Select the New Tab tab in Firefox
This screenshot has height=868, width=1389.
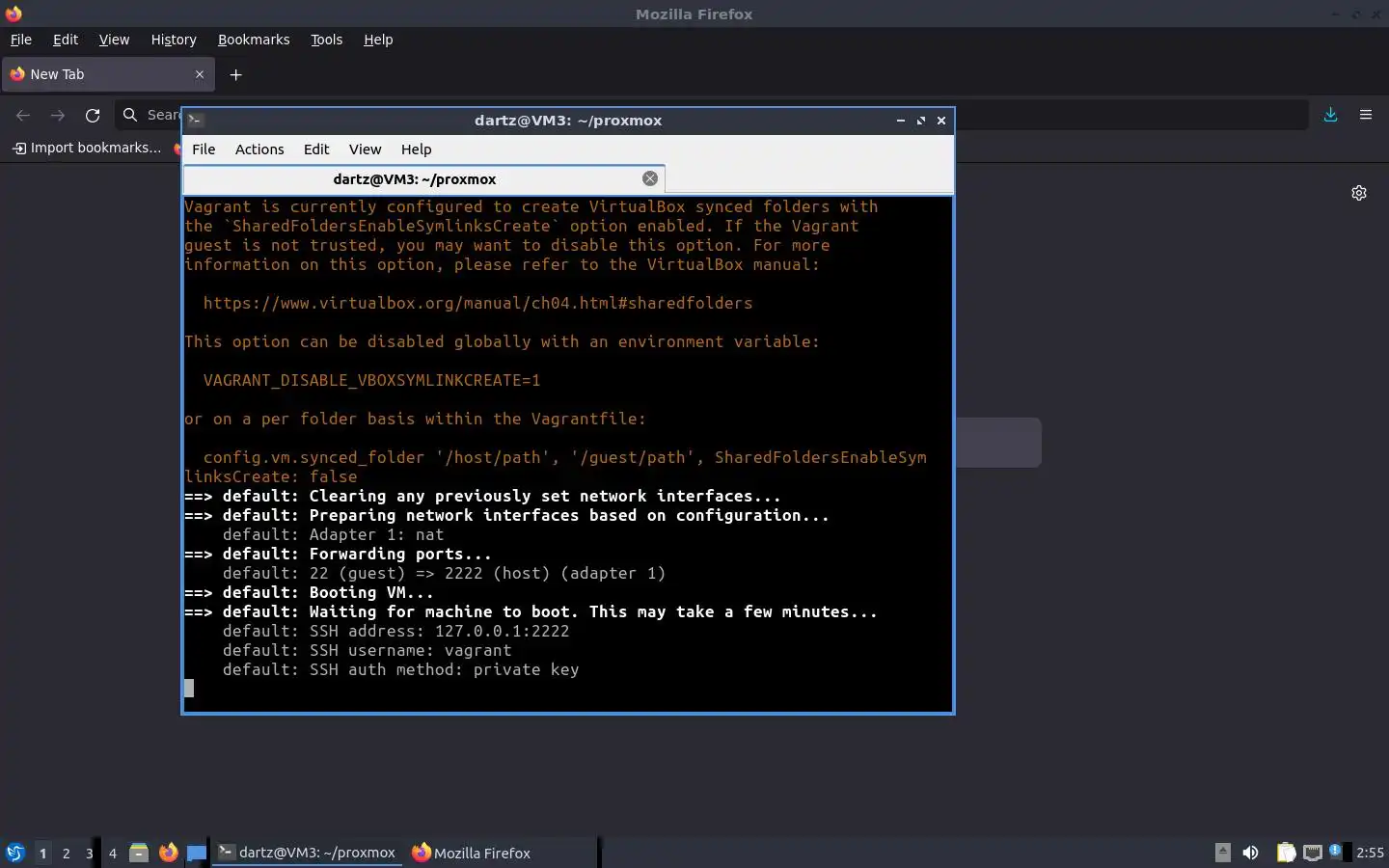[107, 74]
